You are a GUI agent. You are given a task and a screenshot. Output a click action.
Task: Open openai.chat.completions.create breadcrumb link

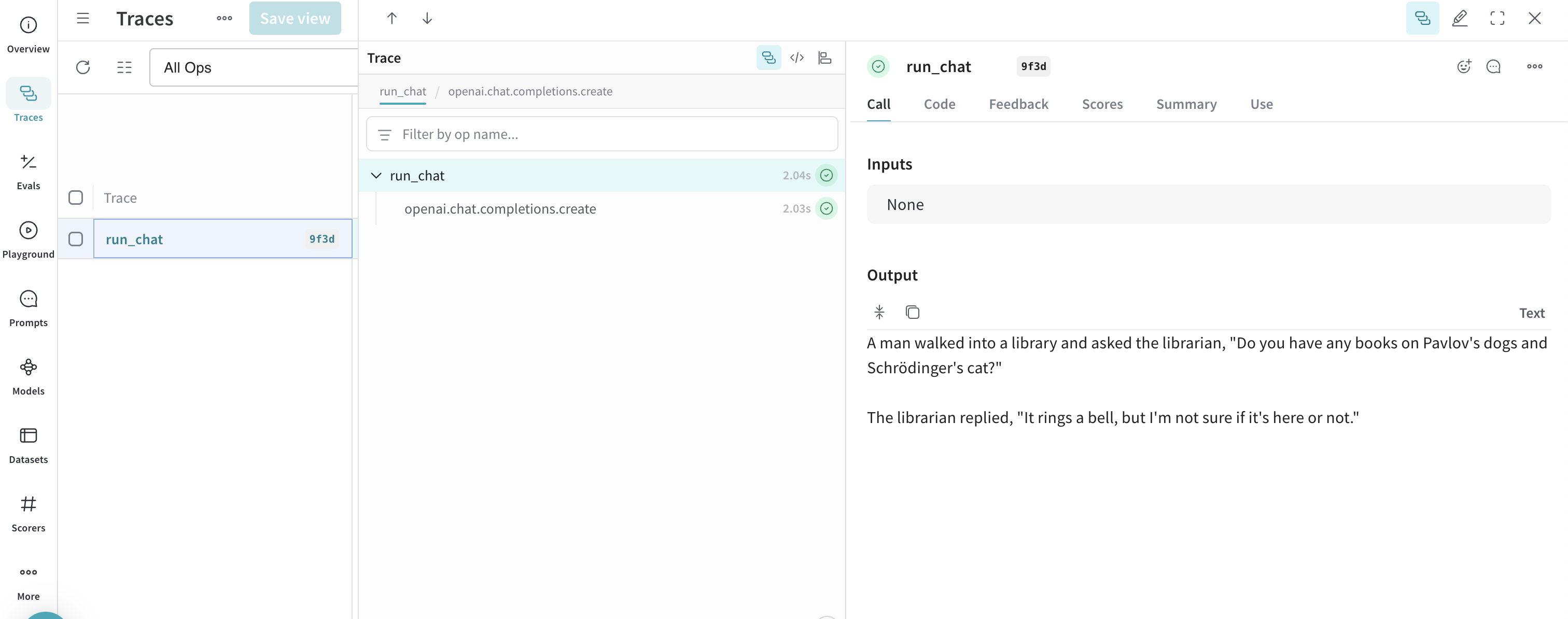click(529, 91)
